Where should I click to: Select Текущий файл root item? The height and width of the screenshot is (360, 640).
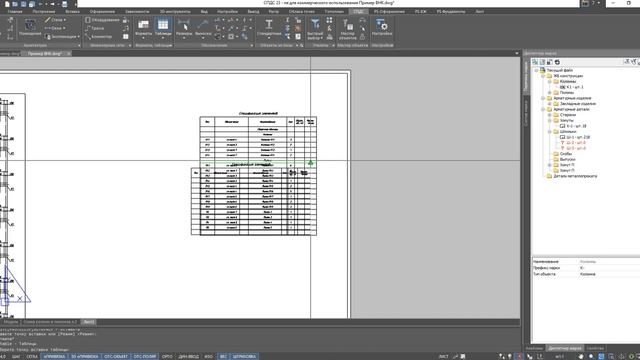[x=560, y=70]
